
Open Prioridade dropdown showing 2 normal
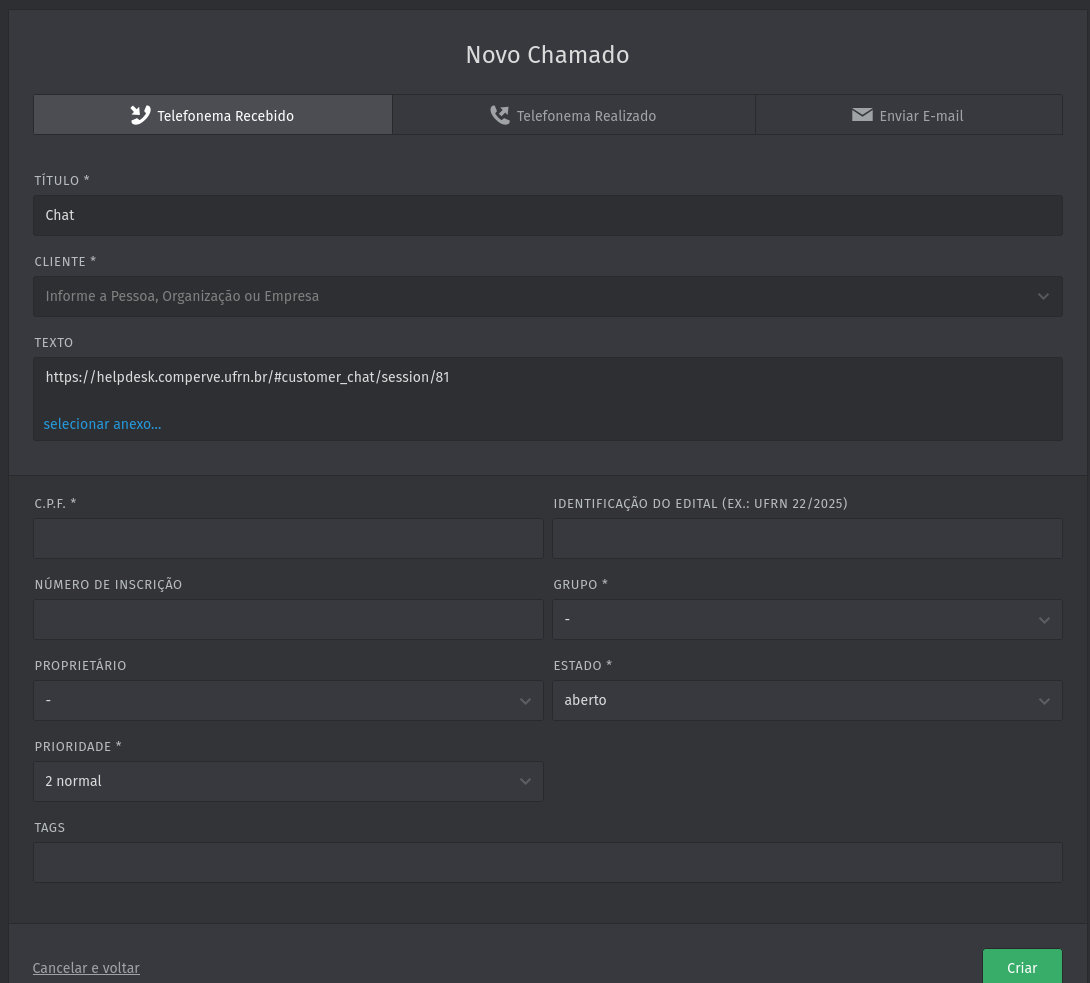[x=288, y=782]
